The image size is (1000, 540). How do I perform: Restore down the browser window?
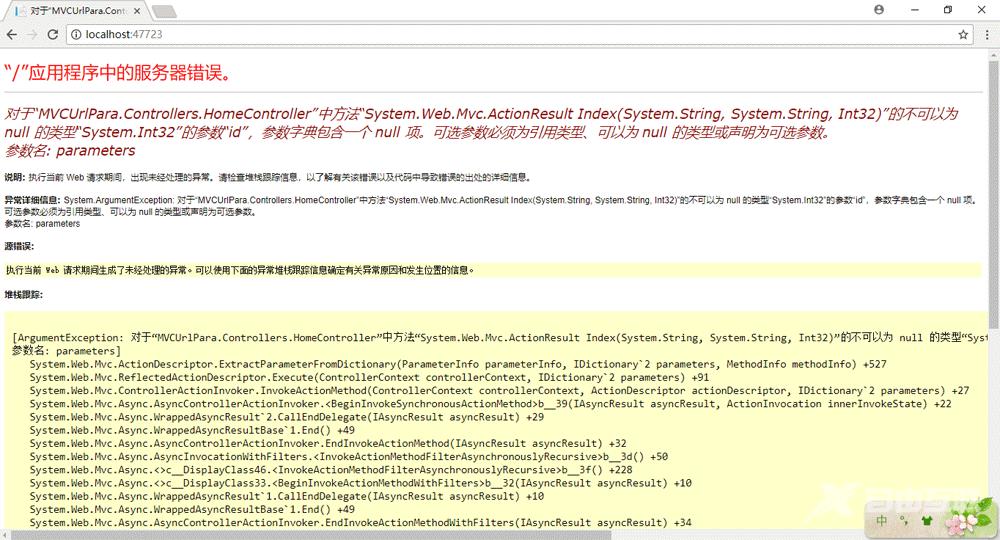[948, 10]
